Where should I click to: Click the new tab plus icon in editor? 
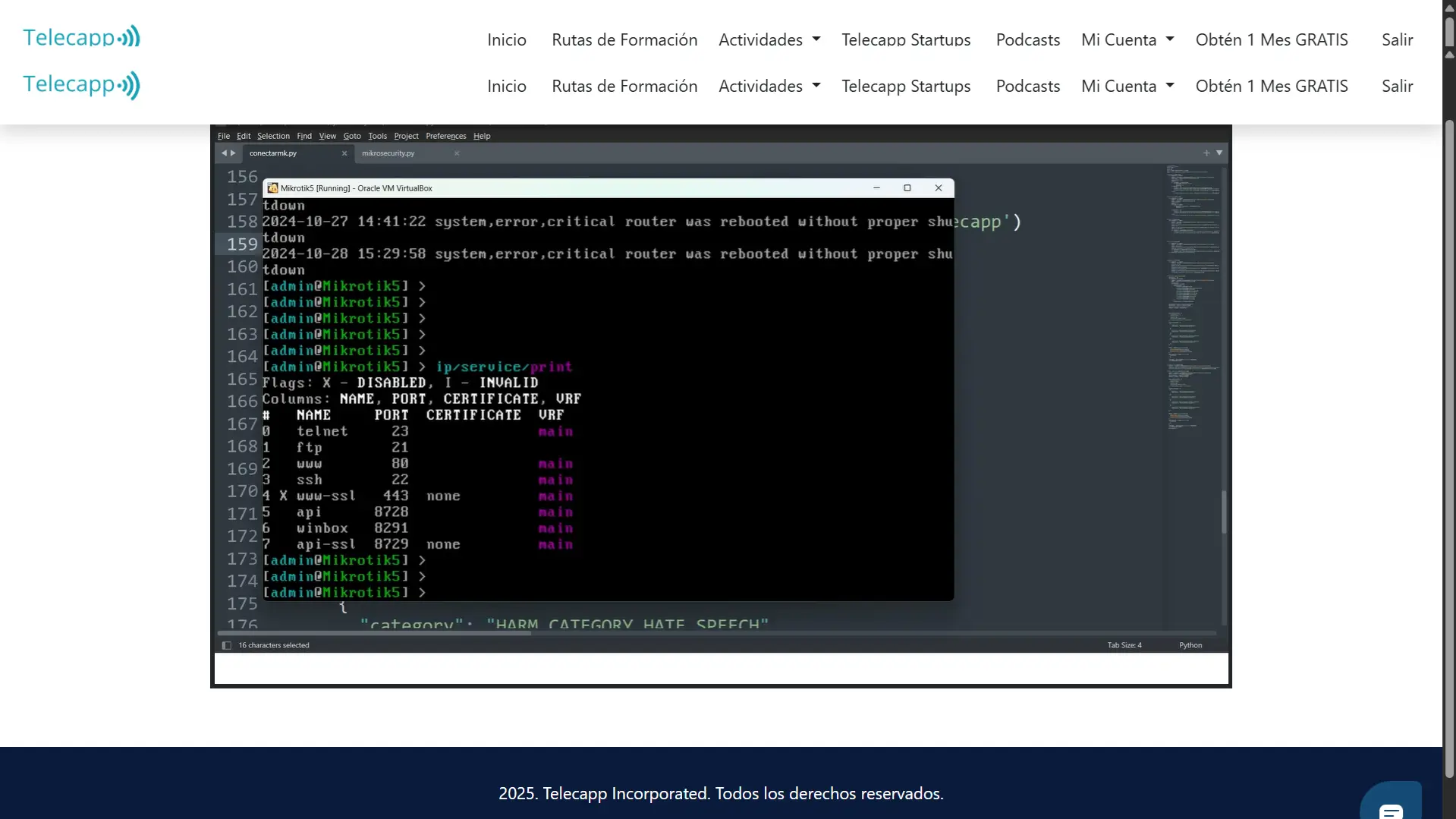(1206, 153)
